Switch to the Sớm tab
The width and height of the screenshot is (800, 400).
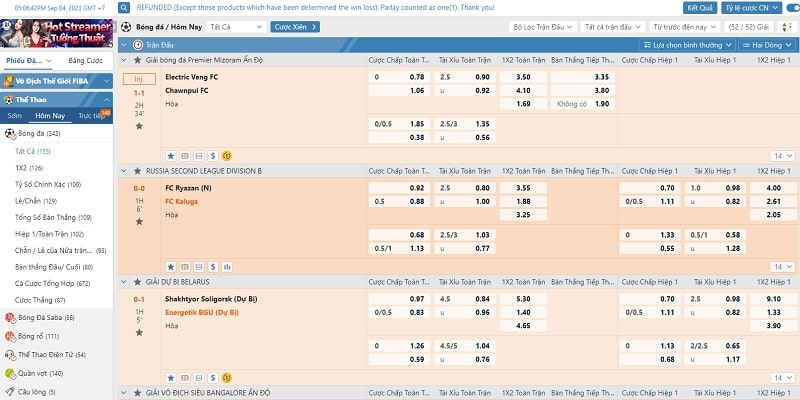15,116
